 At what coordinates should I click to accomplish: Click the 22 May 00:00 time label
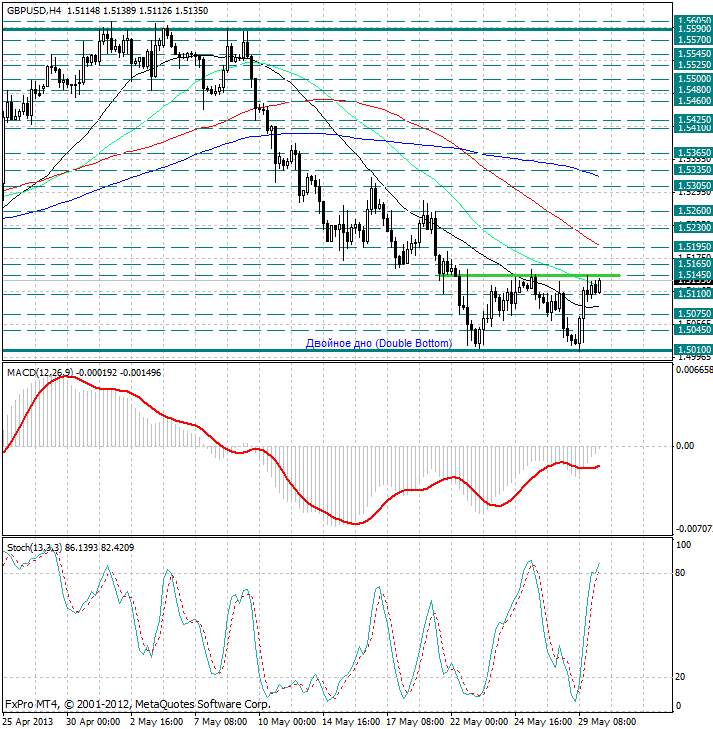tap(479, 722)
